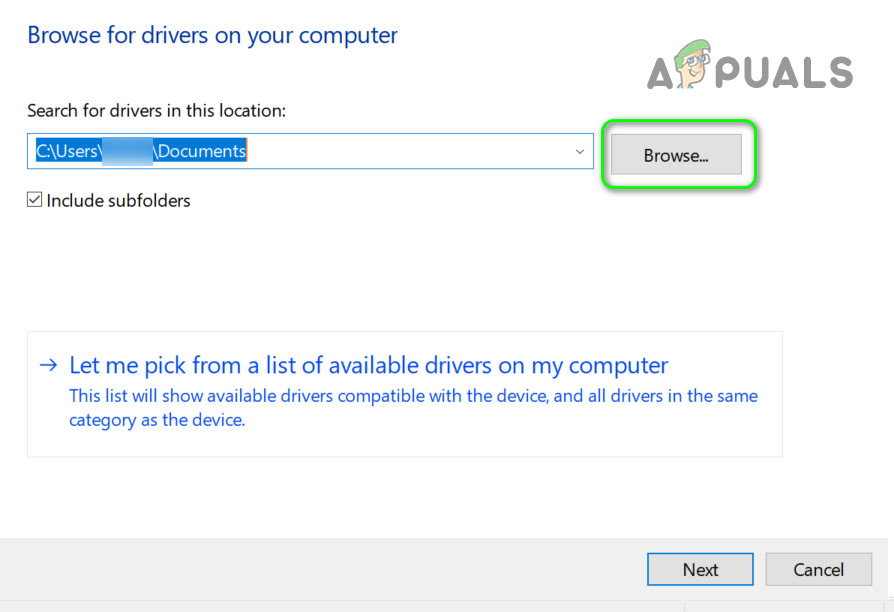Viewport: 894px width, 612px height.
Task: Click the description text under Let me pick
Action: 413,396
